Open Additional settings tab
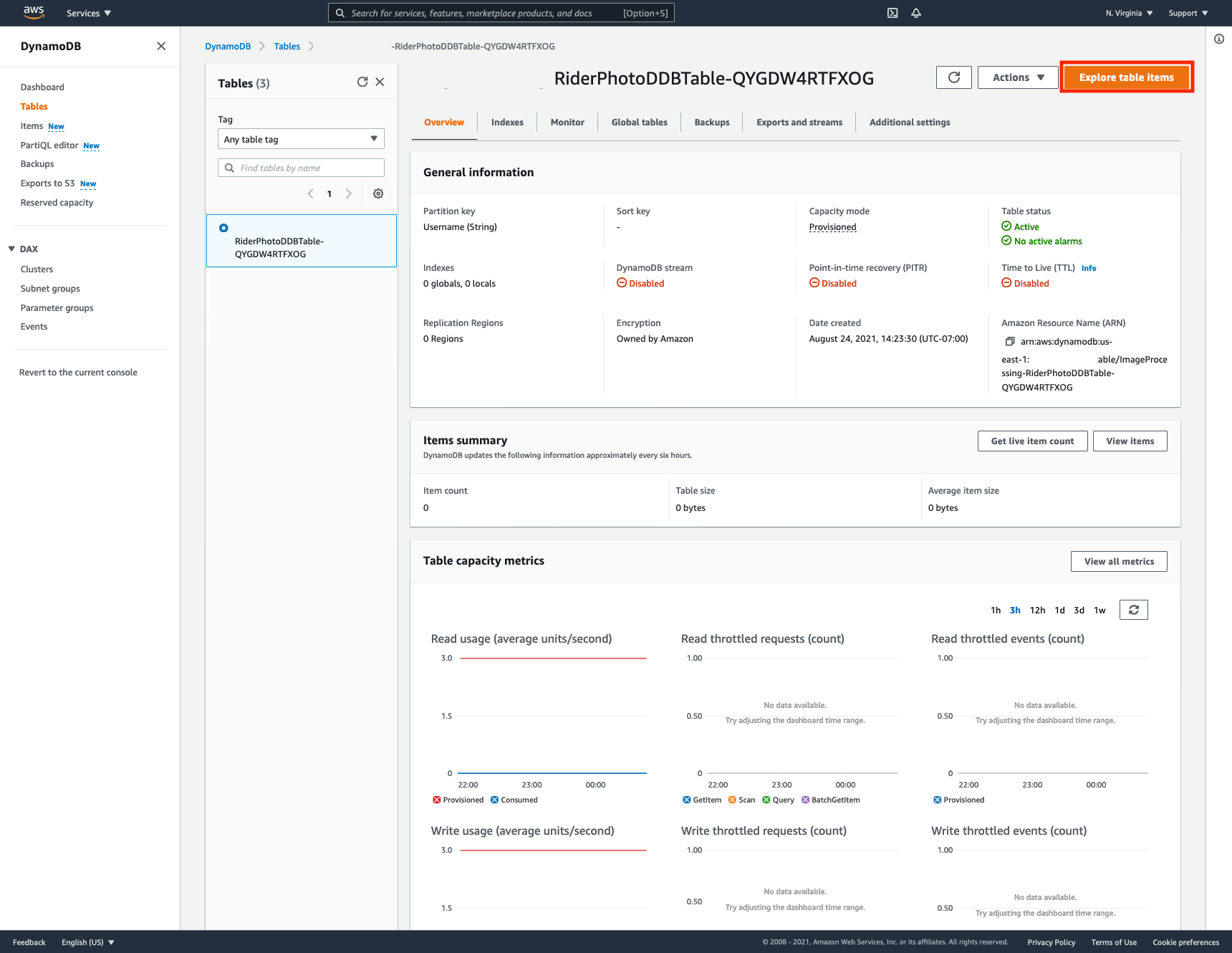The width and height of the screenshot is (1232, 953). pos(910,123)
